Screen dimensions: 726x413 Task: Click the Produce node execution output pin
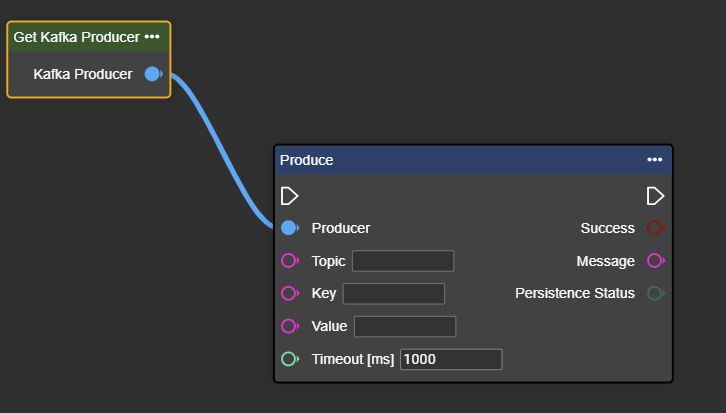click(655, 195)
